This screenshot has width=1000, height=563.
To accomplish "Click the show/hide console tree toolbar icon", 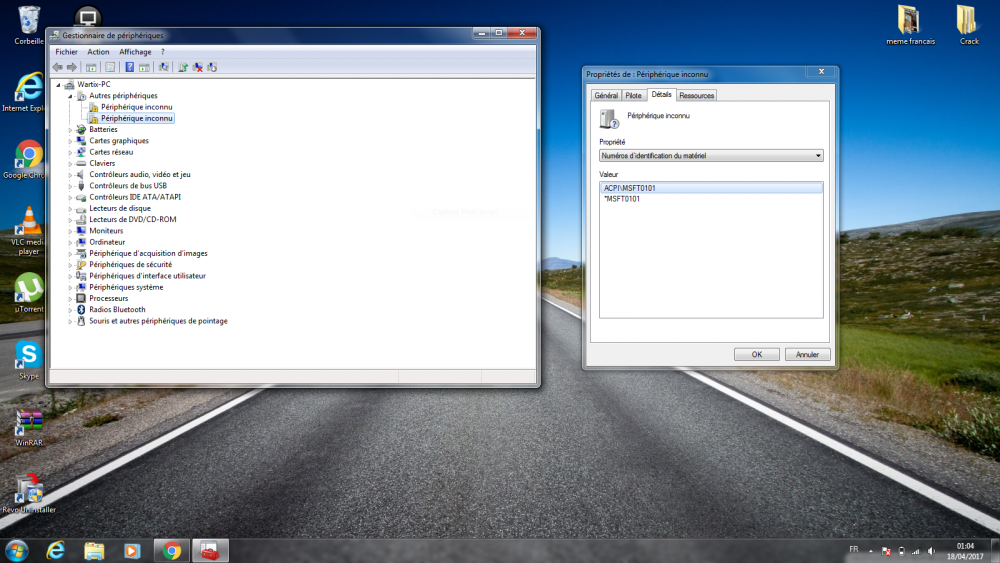I will pos(91,67).
